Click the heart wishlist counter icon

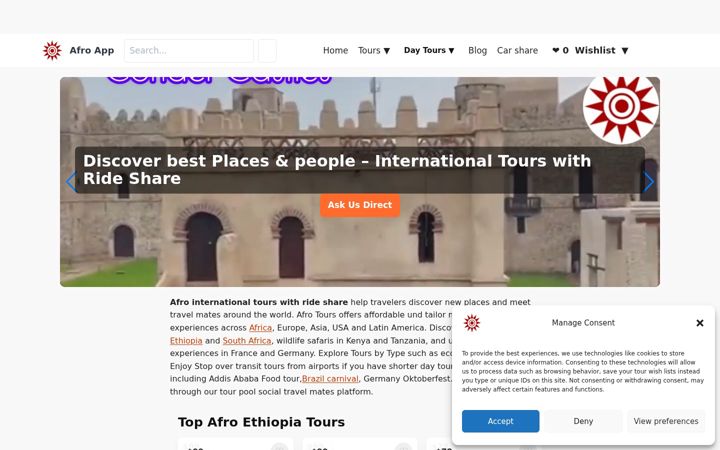click(x=560, y=51)
